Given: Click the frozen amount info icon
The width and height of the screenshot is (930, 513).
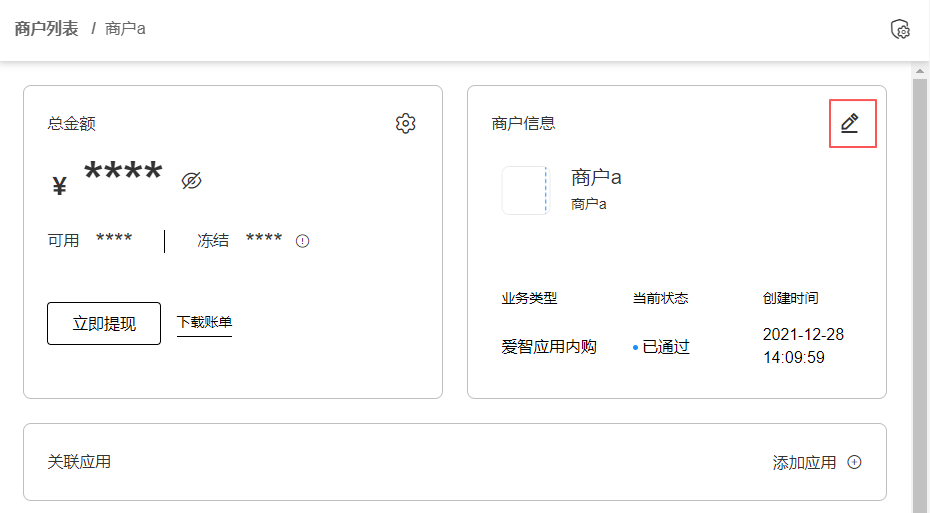Looking at the screenshot, I should pos(302,241).
